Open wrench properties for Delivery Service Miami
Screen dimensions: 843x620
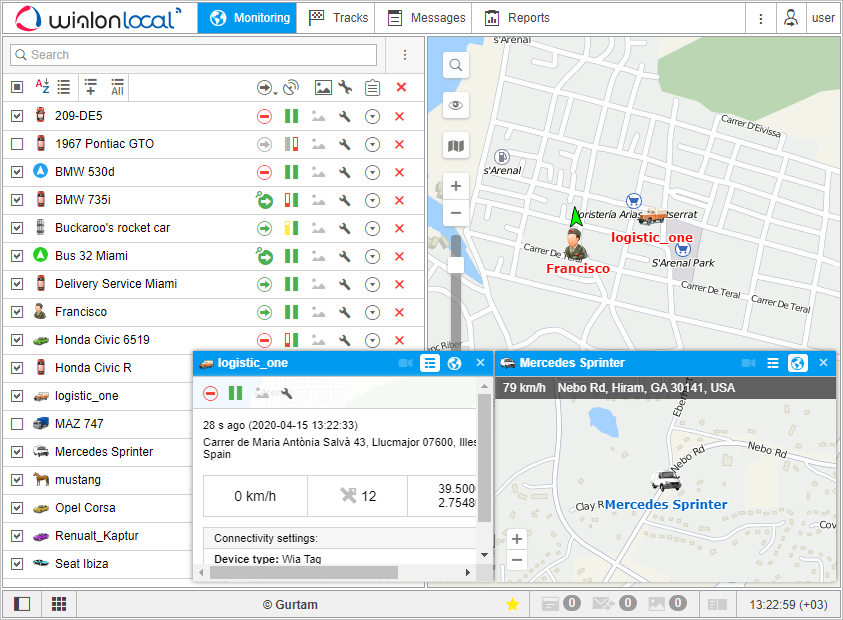coord(344,284)
